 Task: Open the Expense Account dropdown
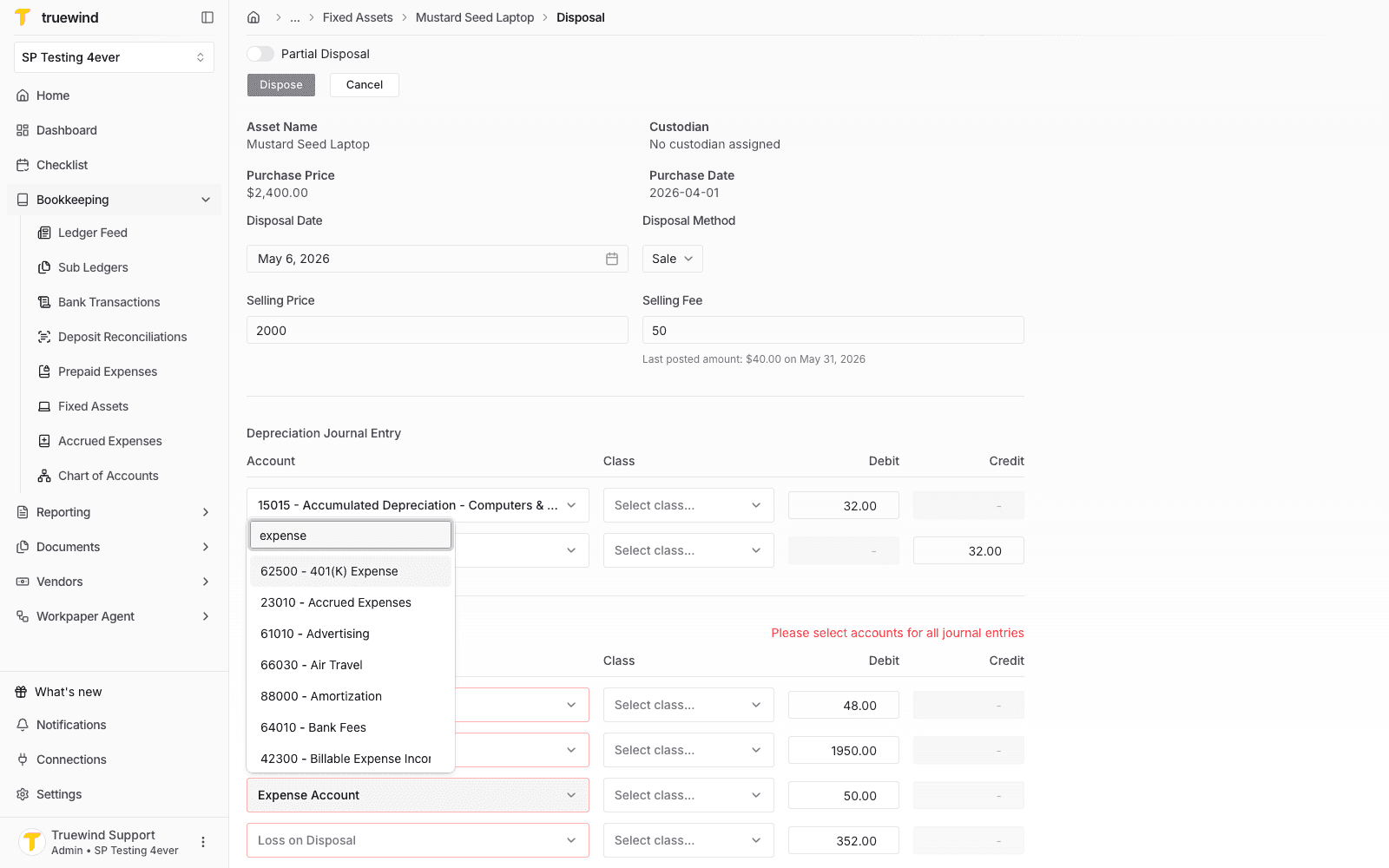pos(418,795)
